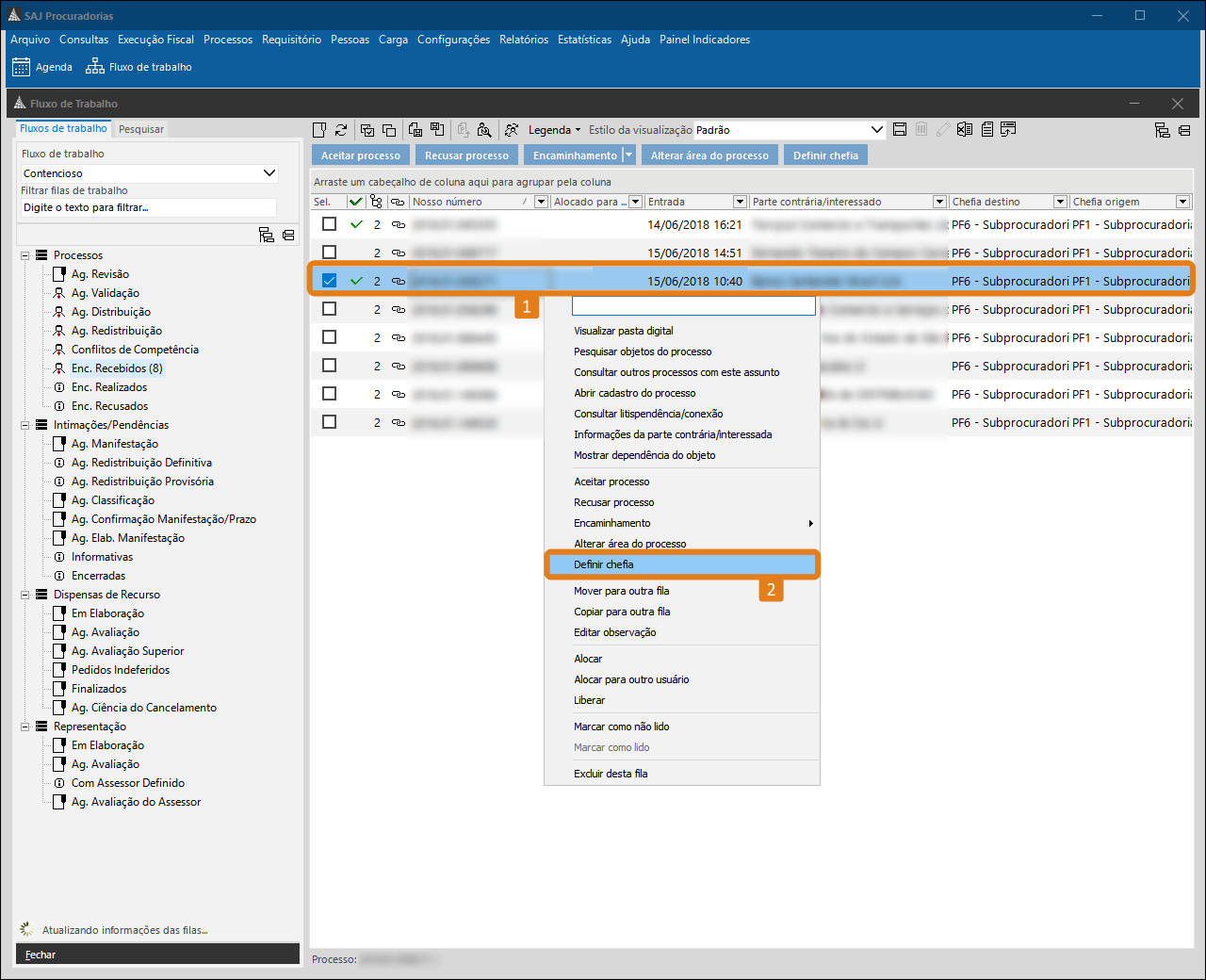Image resolution: width=1206 pixels, height=980 pixels.
Task: Click the spreadsheet export icon
Action: pos(965,130)
